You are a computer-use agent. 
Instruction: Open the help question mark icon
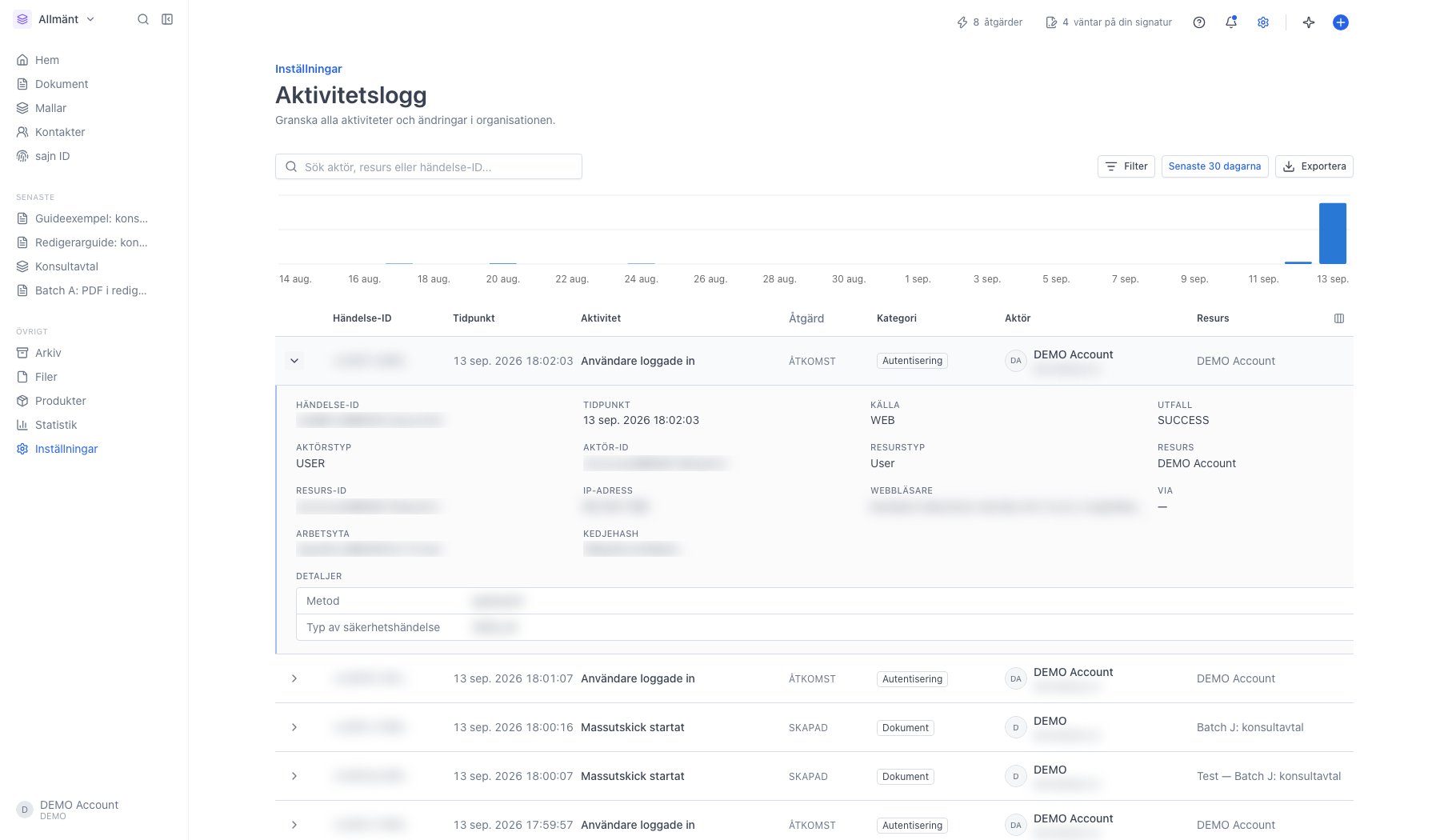[1199, 22]
